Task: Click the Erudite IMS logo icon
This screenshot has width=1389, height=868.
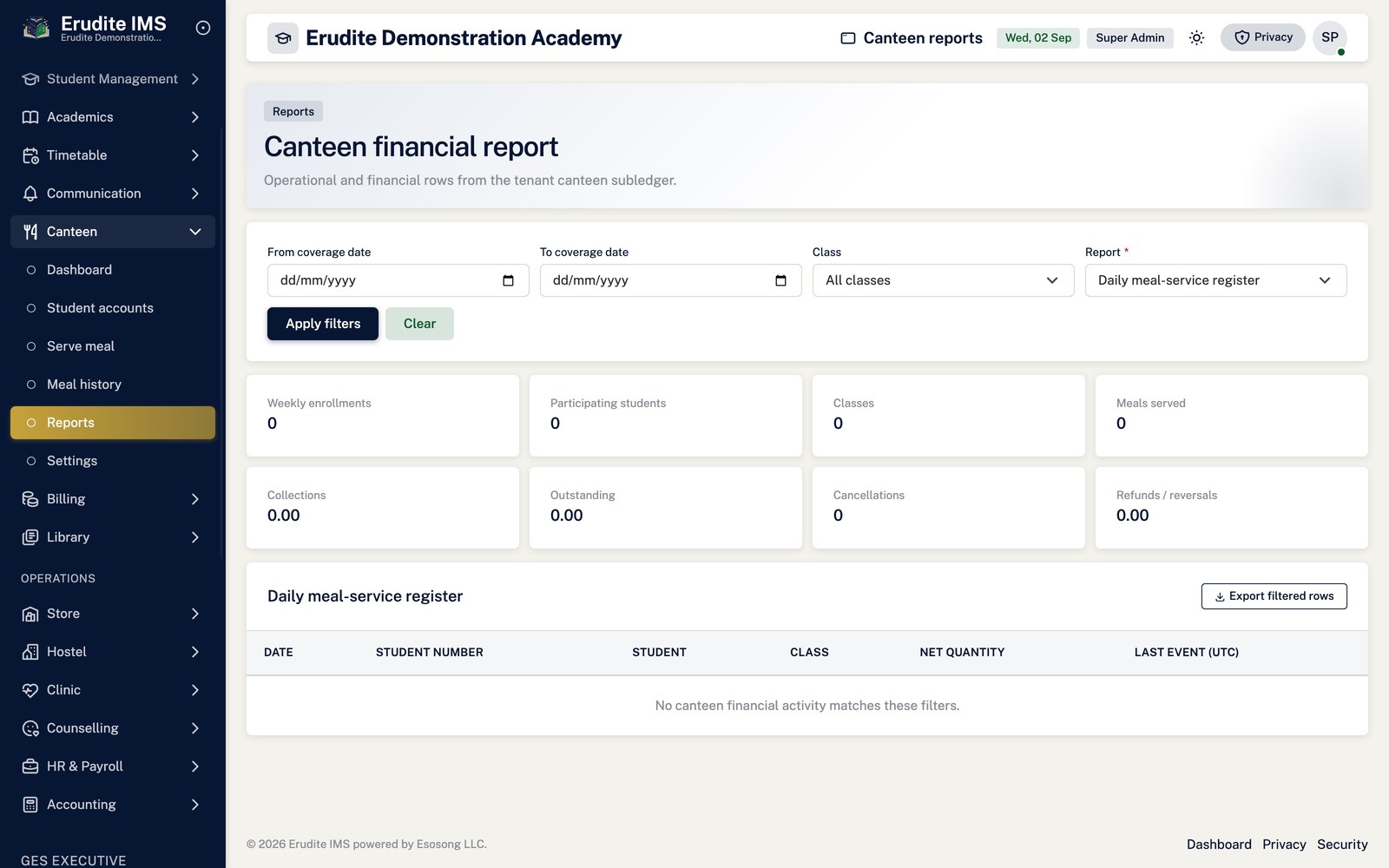Action: (36, 28)
